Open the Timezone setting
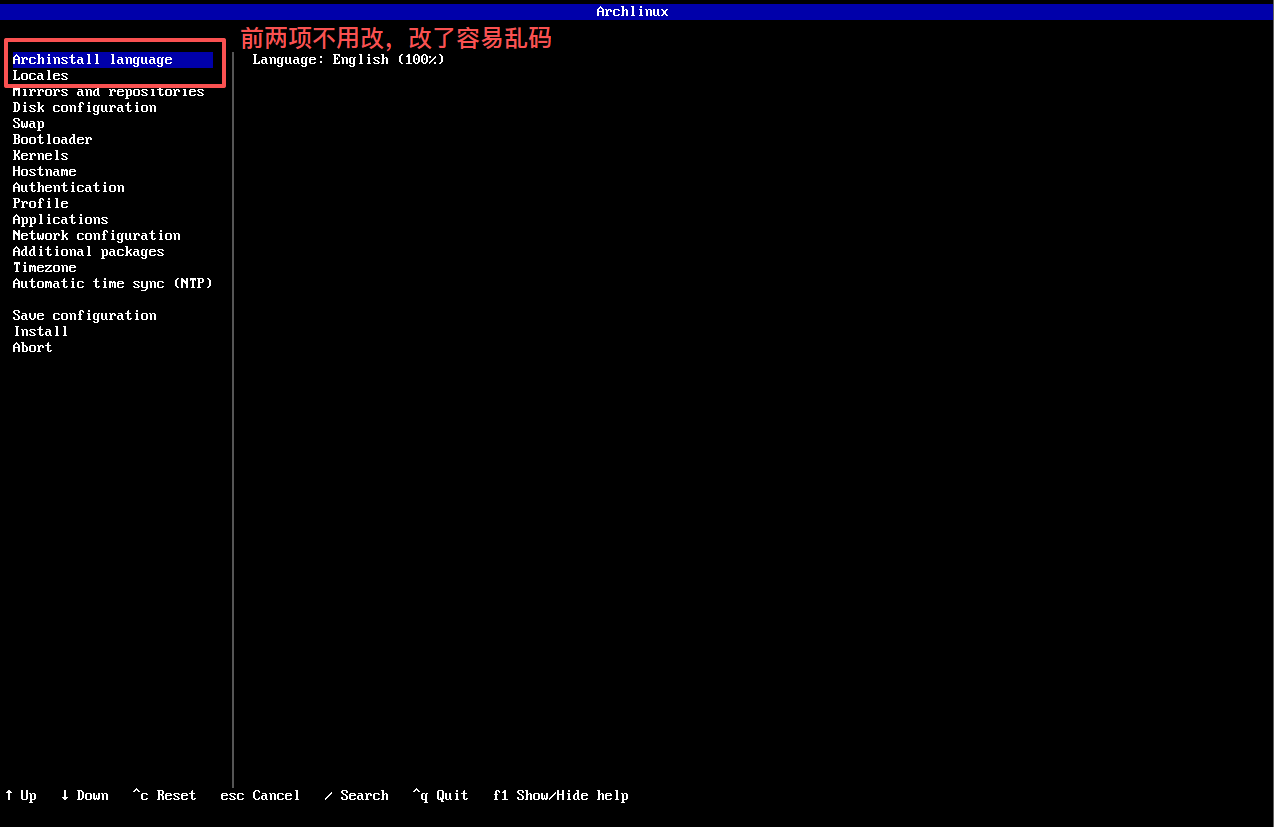 pyautogui.click(x=44, y=268)
